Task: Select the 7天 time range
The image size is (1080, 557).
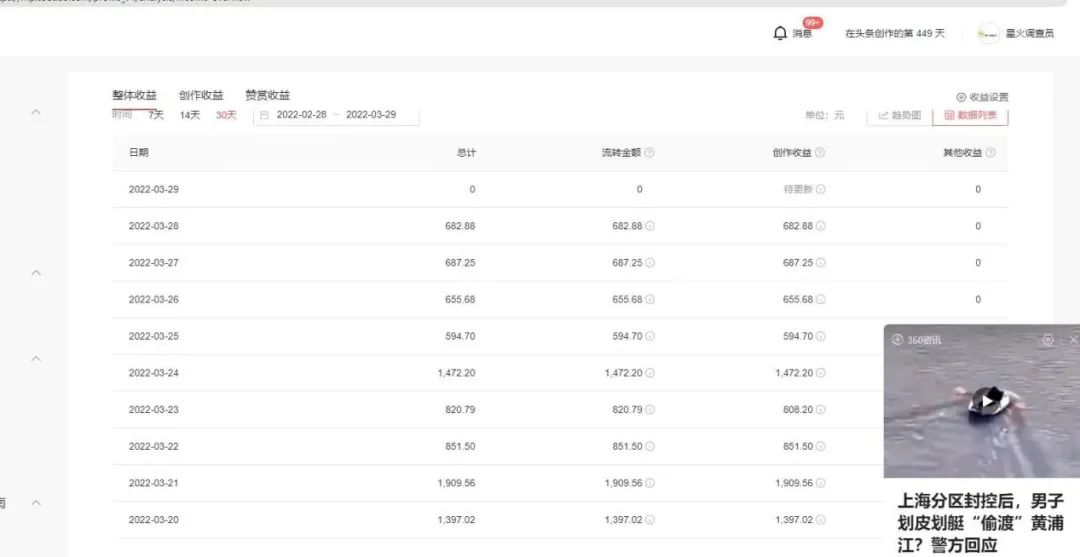Action: pyautogui.click(x=155, y=115)
